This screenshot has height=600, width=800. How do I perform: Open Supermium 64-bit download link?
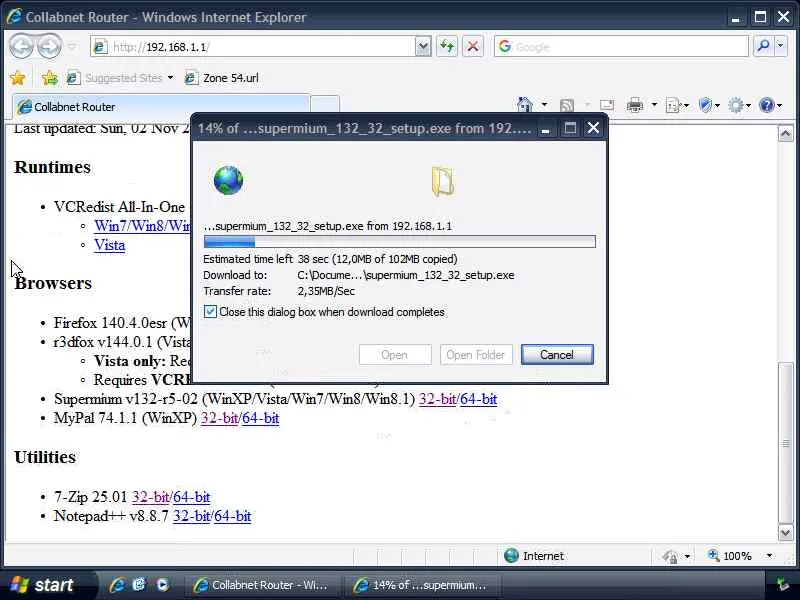tap(479, 399)
